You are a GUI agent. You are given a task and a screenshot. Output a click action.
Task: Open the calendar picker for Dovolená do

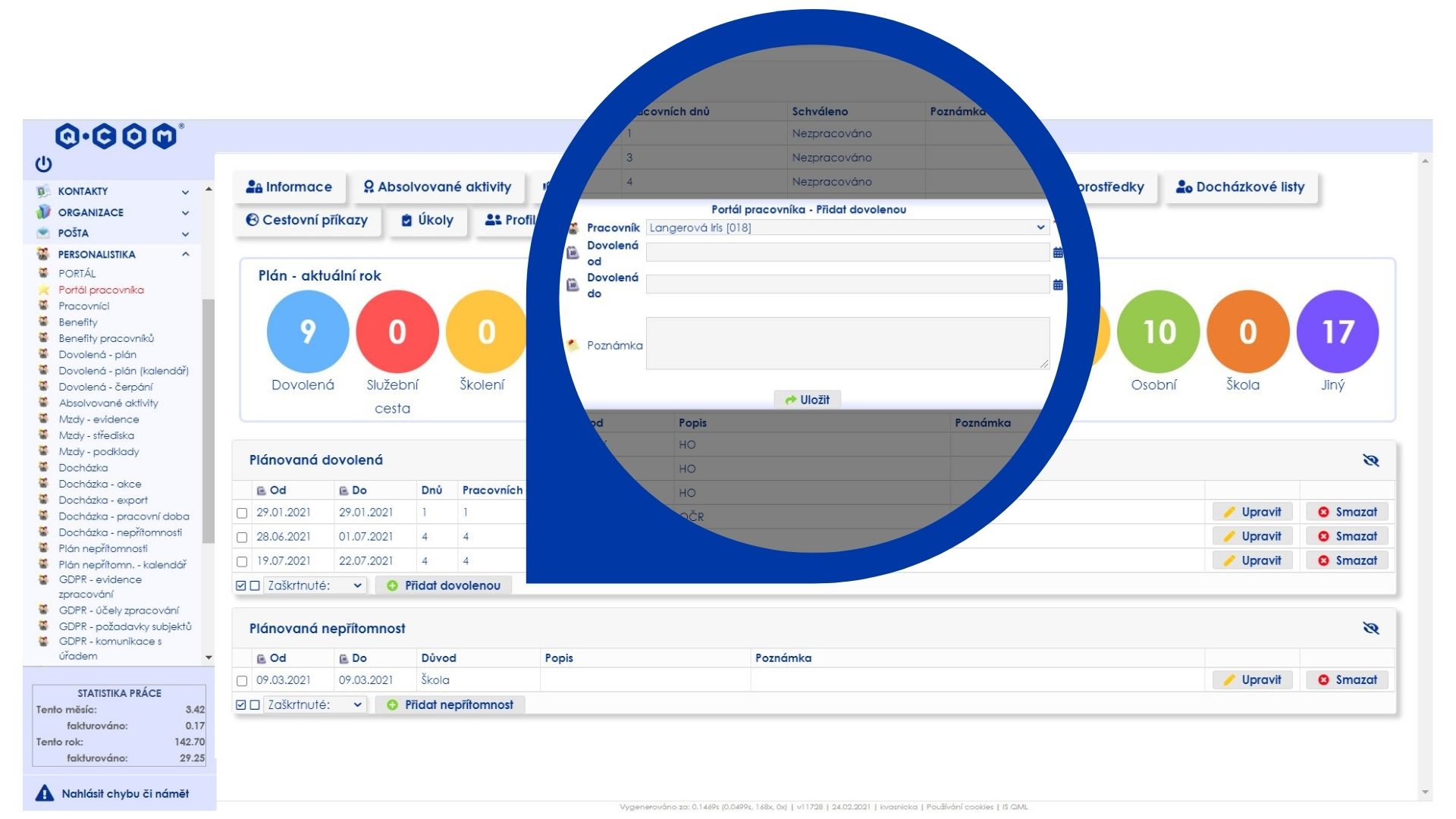coord(1058,284)
